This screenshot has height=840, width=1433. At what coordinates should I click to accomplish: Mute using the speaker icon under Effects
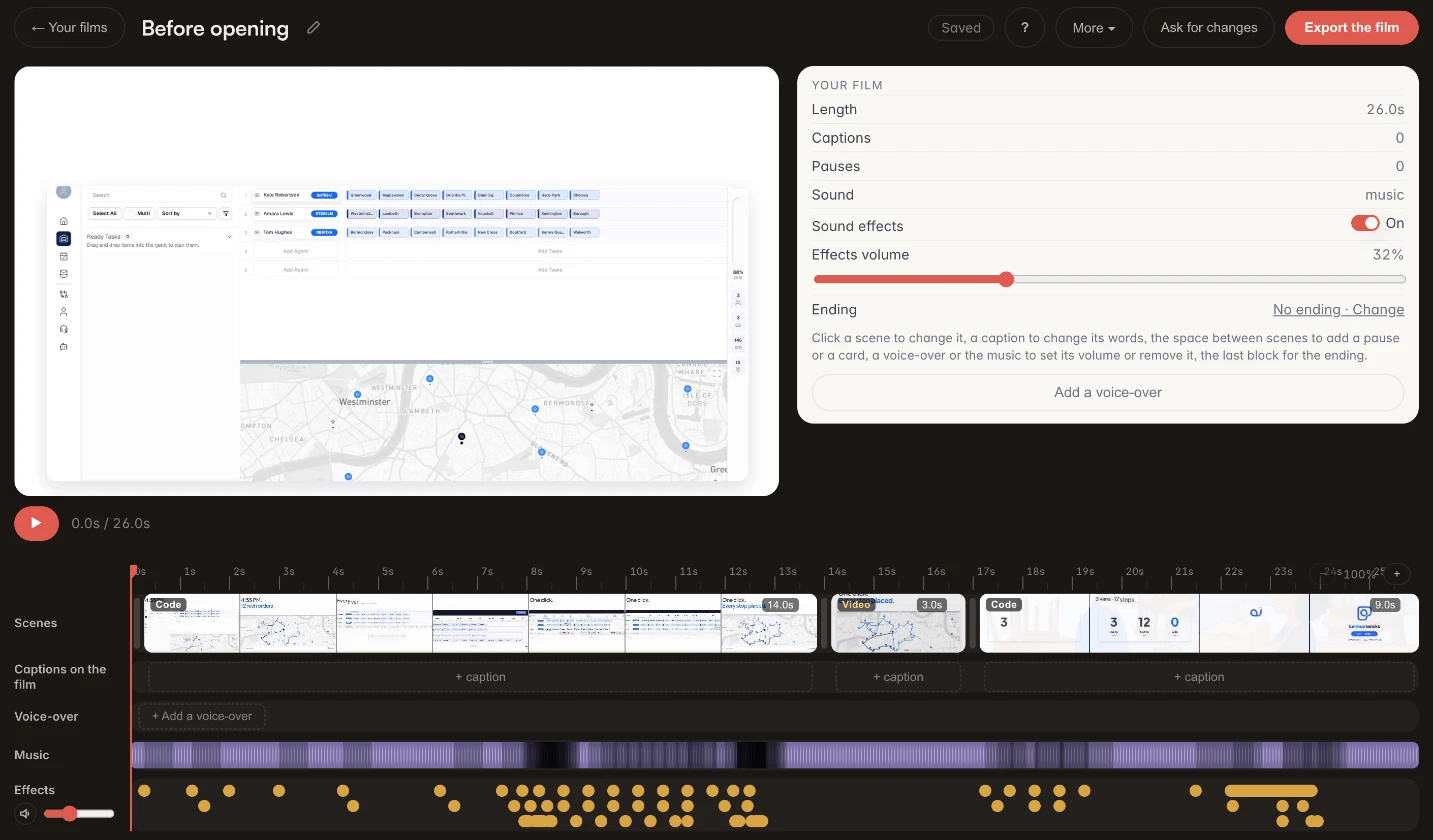25,814
